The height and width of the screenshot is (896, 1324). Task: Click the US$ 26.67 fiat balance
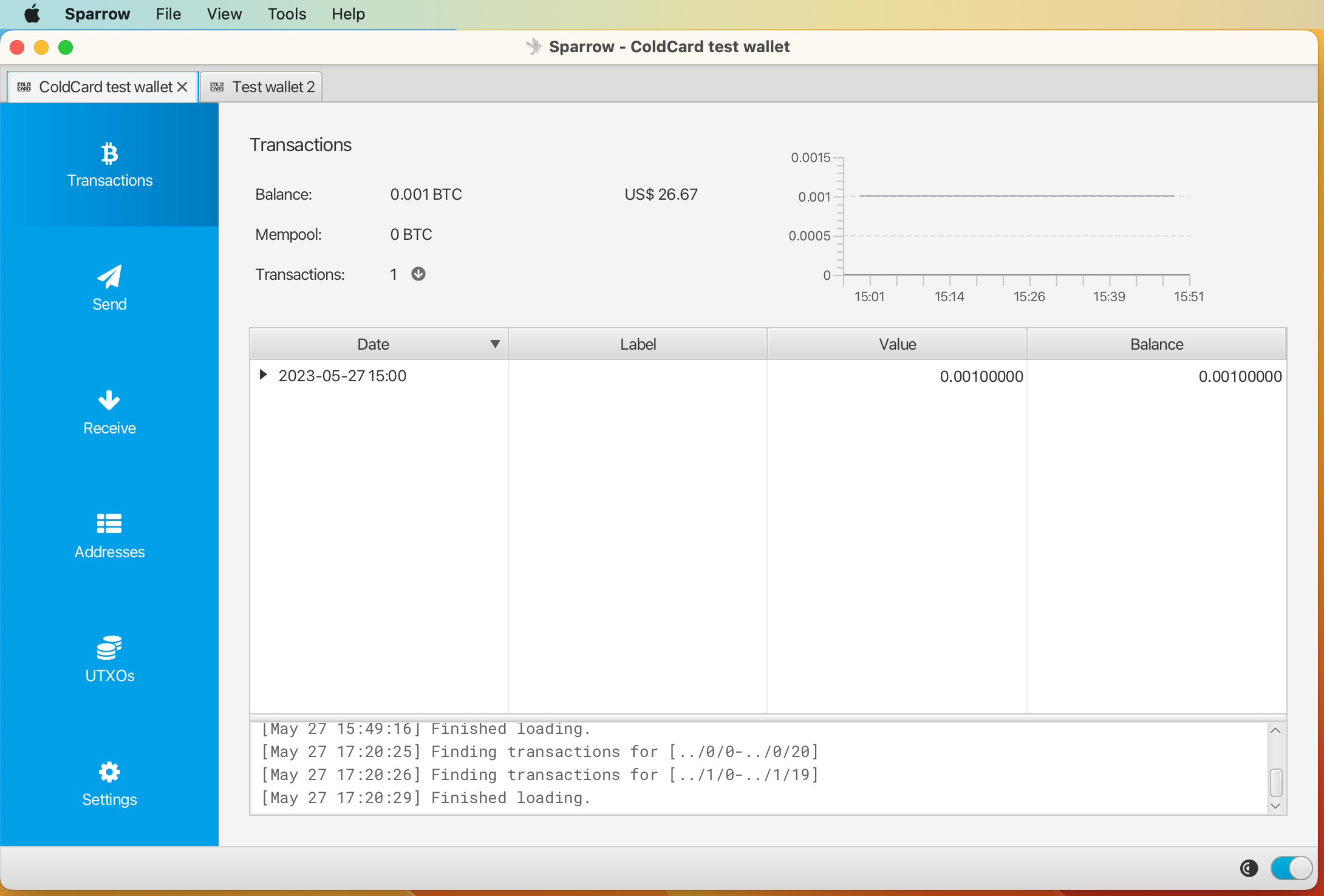(x=661, y=194)
